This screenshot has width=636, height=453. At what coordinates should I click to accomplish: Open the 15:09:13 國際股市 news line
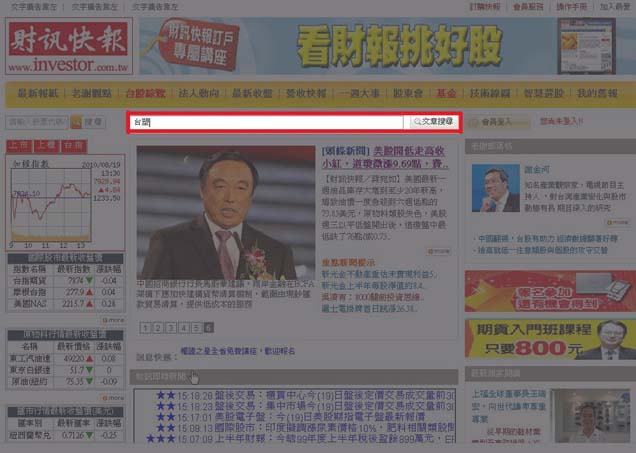pos(306,427)
